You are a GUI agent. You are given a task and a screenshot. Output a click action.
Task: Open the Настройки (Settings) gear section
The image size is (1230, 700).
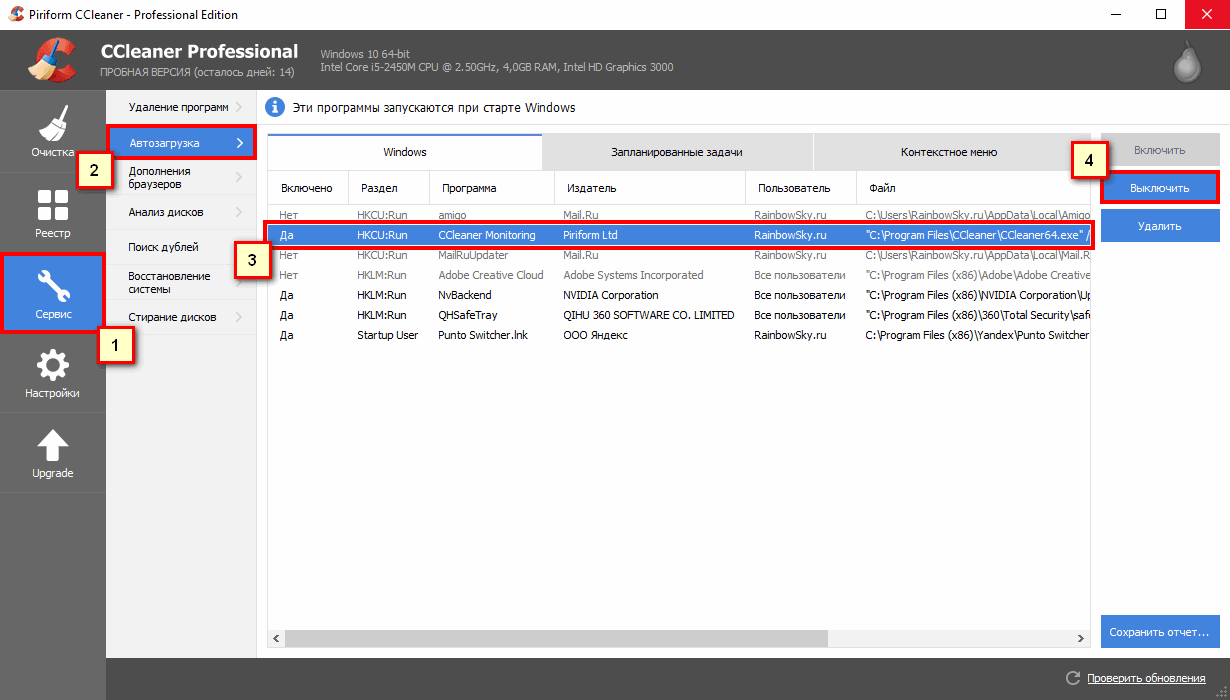click(52, 372)
